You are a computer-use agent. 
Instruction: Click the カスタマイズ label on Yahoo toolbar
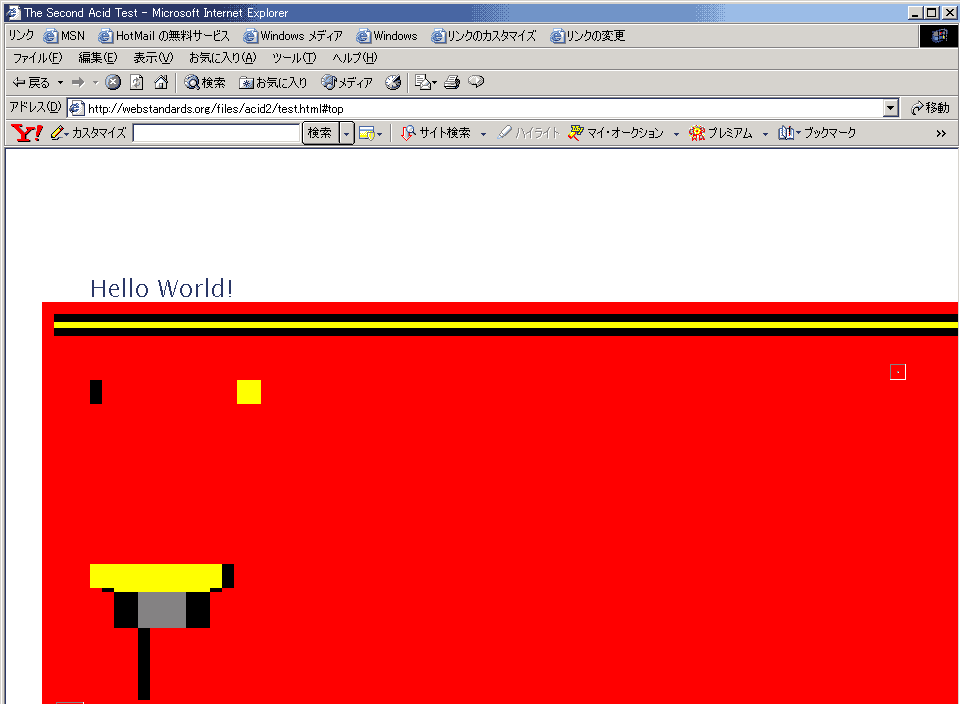(x=99, y=133)
